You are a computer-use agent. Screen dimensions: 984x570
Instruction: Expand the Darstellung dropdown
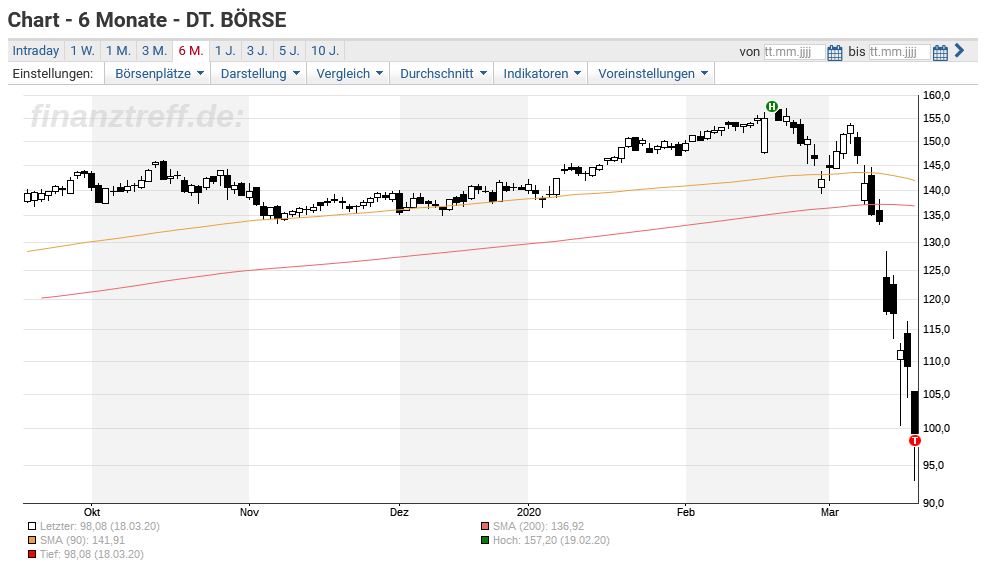pyautogui.click(x=260, y=73)
